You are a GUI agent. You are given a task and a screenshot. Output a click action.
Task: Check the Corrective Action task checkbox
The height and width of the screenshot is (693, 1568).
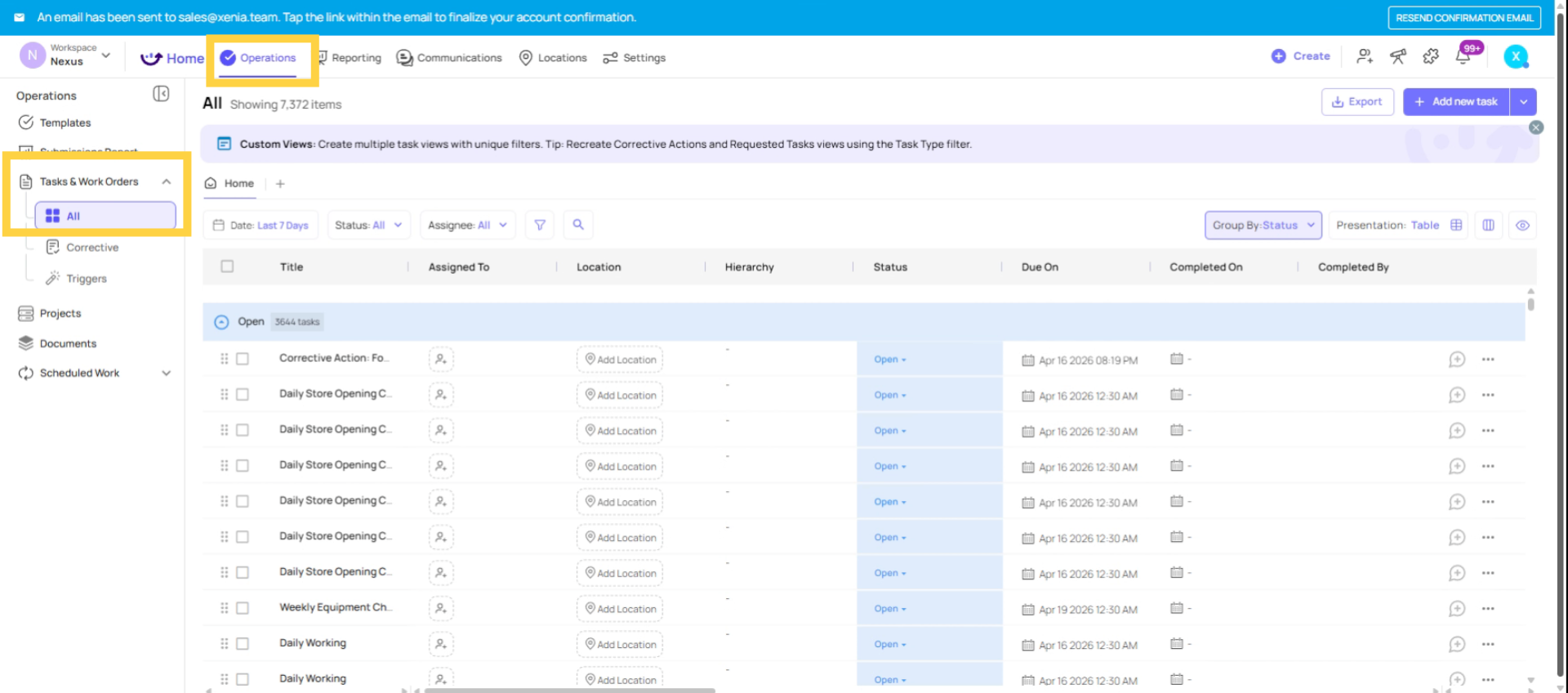pyautogui.click(x=243, y=359)
